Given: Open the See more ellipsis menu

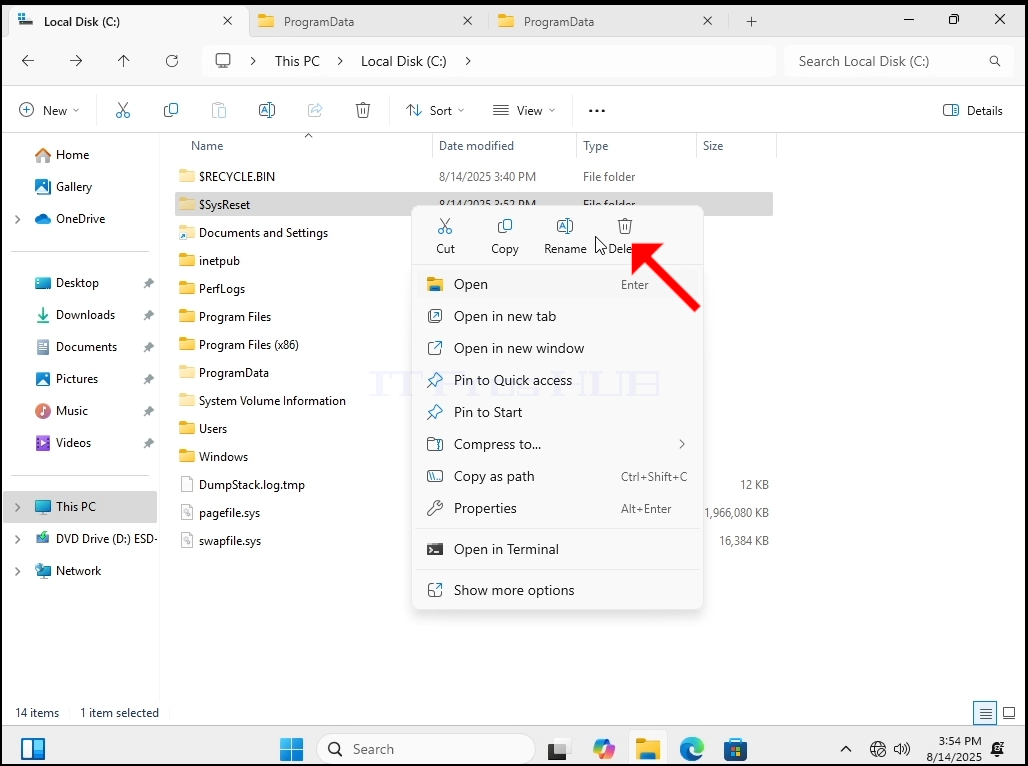Looking at the screenshot, I should pos(597,111).
